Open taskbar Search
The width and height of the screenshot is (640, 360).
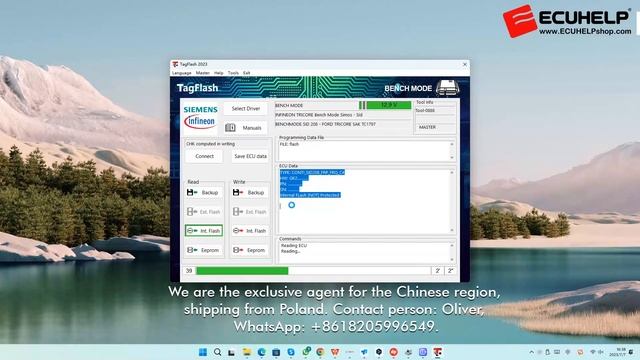[218, 352]
